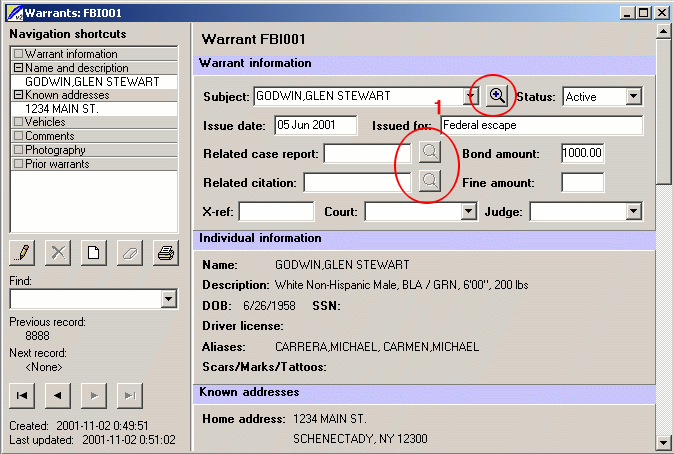Look up the related case report with its magnifier
674x454 pixels.
(428, 153)
